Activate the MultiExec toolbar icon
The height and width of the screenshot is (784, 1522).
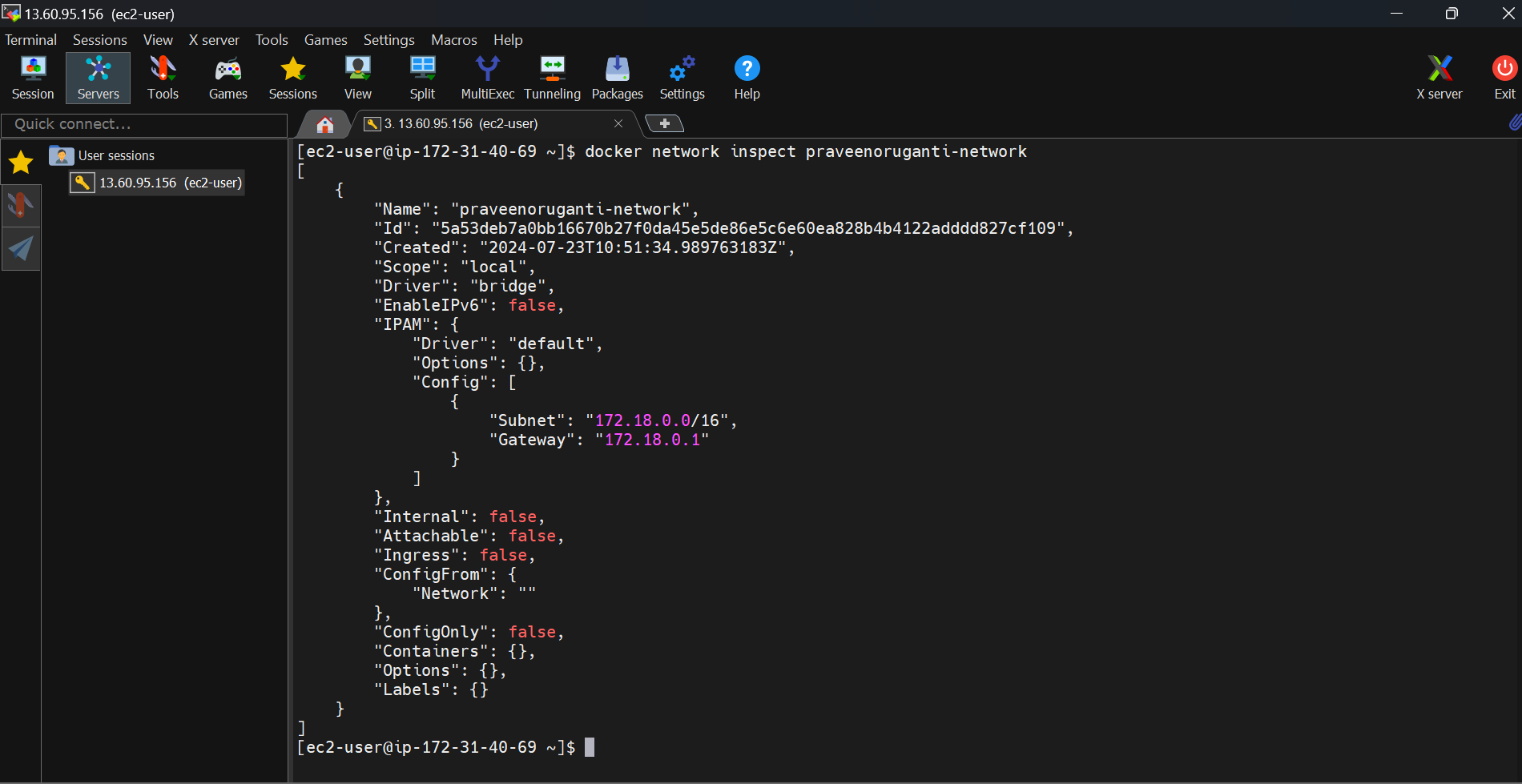487,78
